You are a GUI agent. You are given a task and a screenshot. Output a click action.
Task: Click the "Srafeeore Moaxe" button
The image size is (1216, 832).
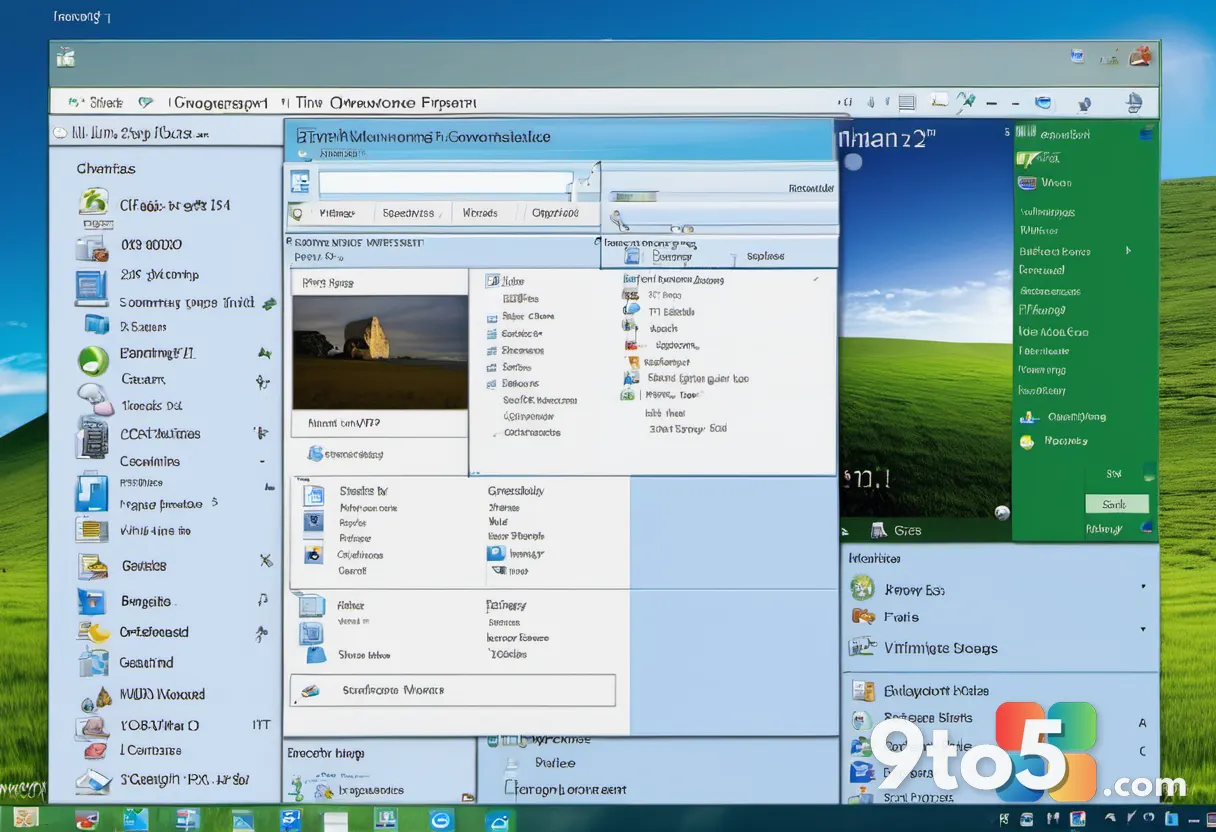[x=452, y=690]
